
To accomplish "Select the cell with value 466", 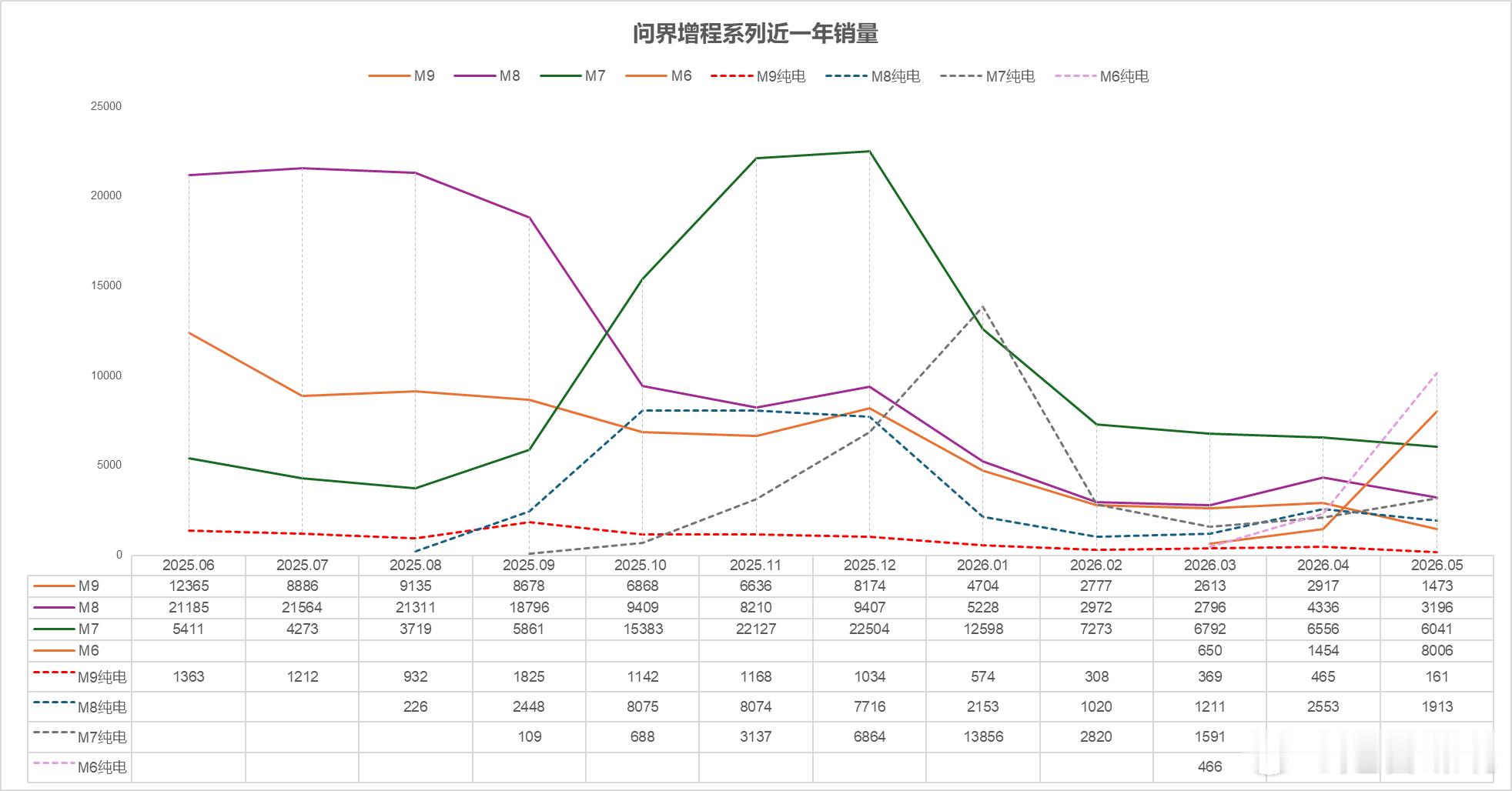I will (x=1209, y=766).
